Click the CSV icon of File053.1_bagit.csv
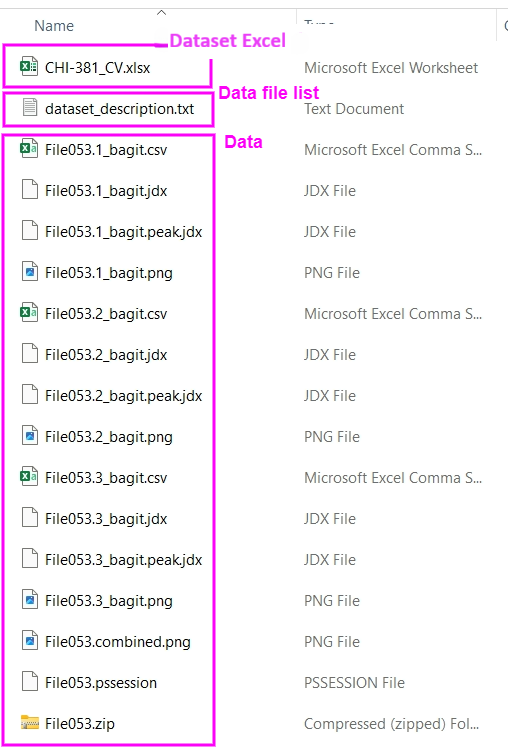 pos(29,149)
